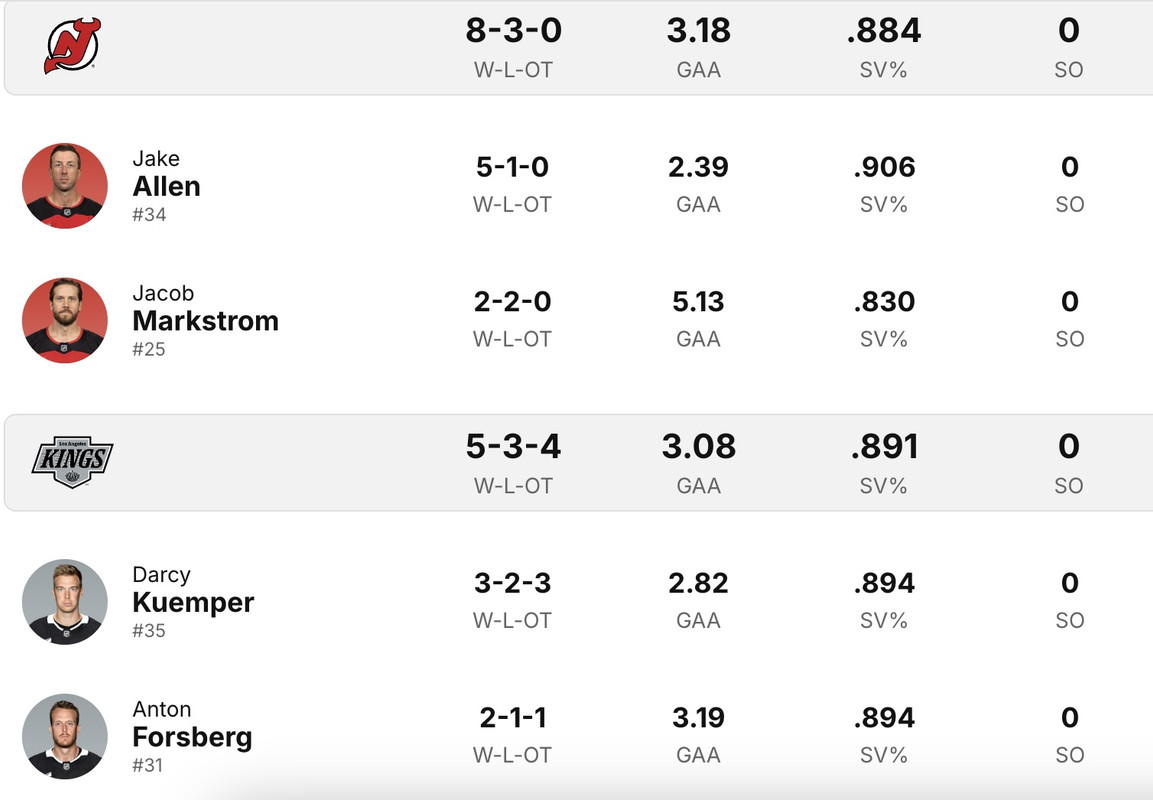Click Jake Allen's 2.39 GAA stat
Viewport: 1153px width, 800px height.
pyautogui.click(x=698, y=167)
